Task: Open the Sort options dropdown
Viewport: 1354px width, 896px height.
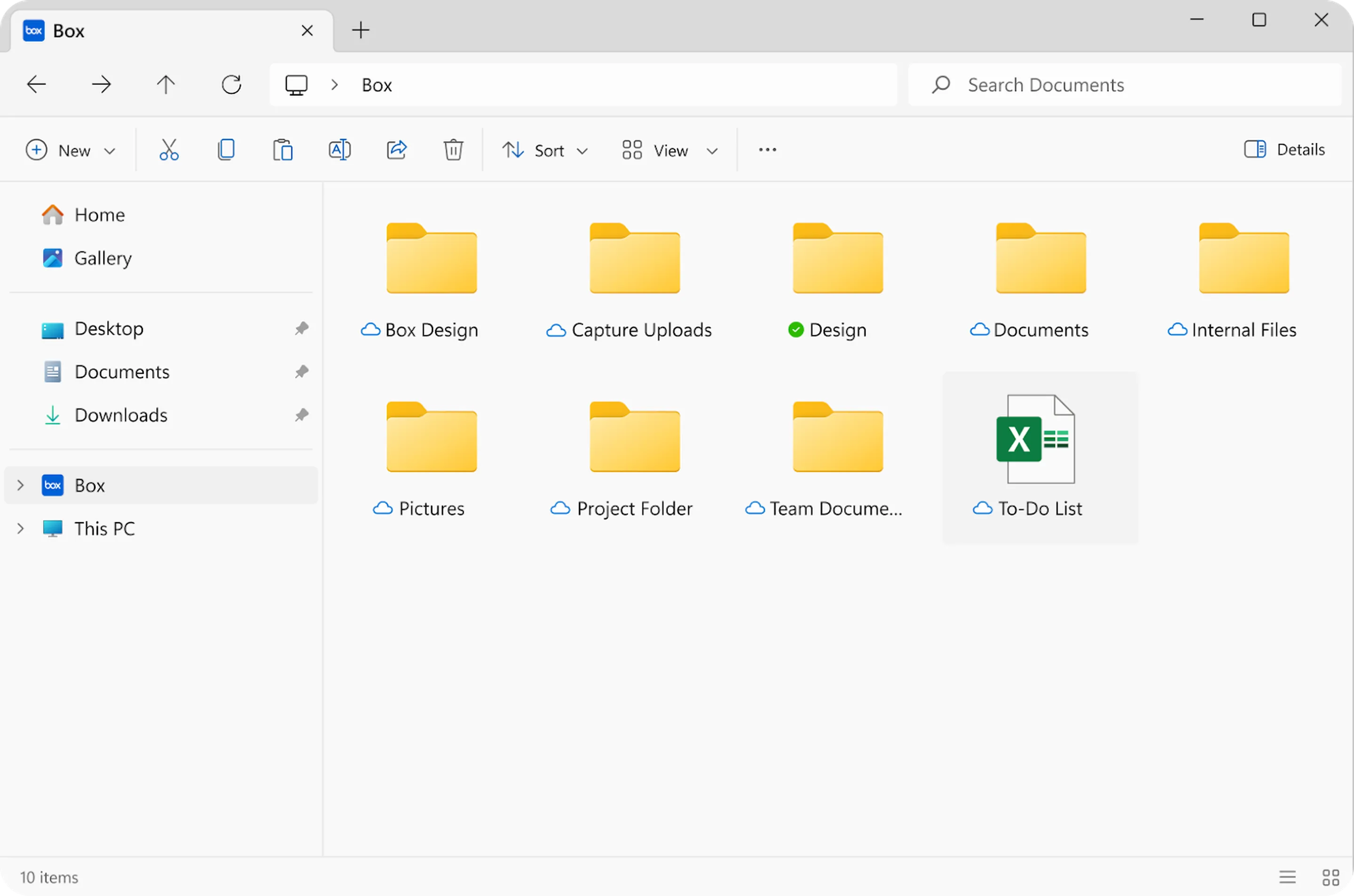Action: point(544,150)
